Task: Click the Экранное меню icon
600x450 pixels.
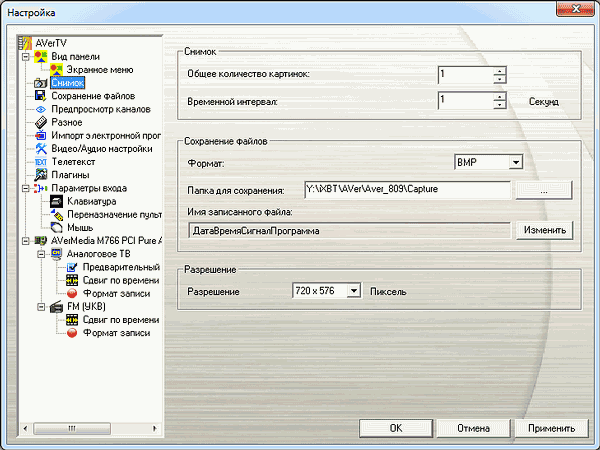Action: [56, 70]
